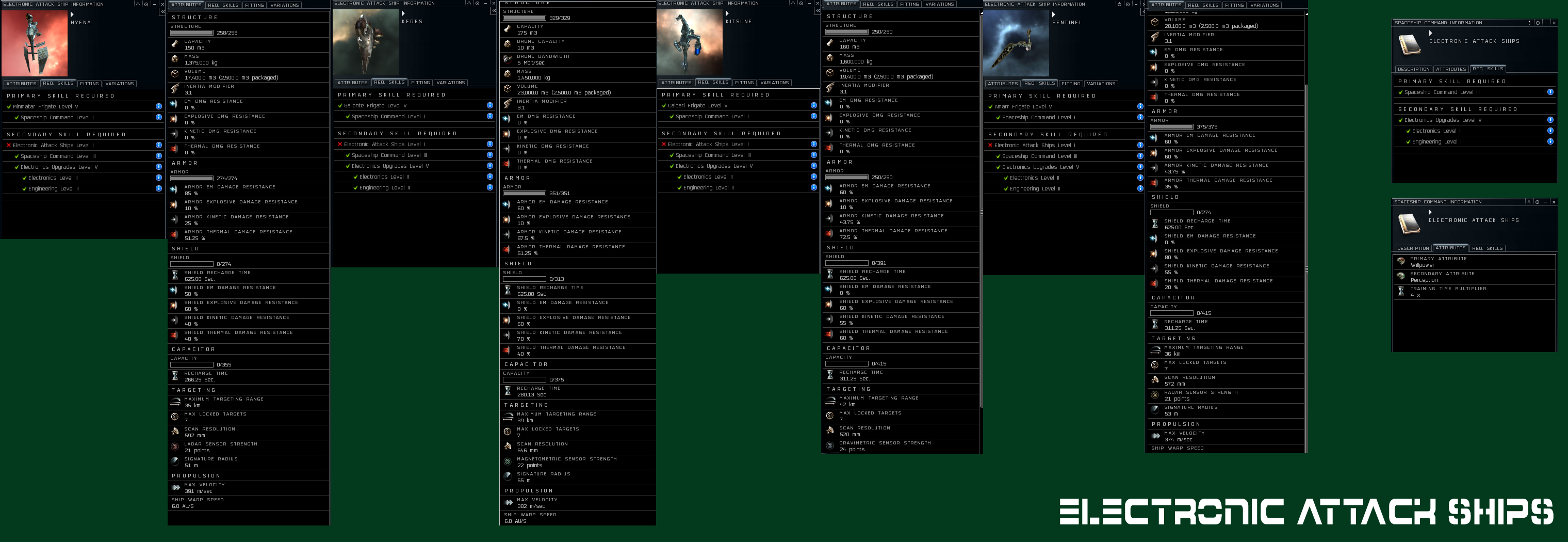
Task: Click info icon for Engineering Level II in Kitsune window
Action: click(814, 187)
